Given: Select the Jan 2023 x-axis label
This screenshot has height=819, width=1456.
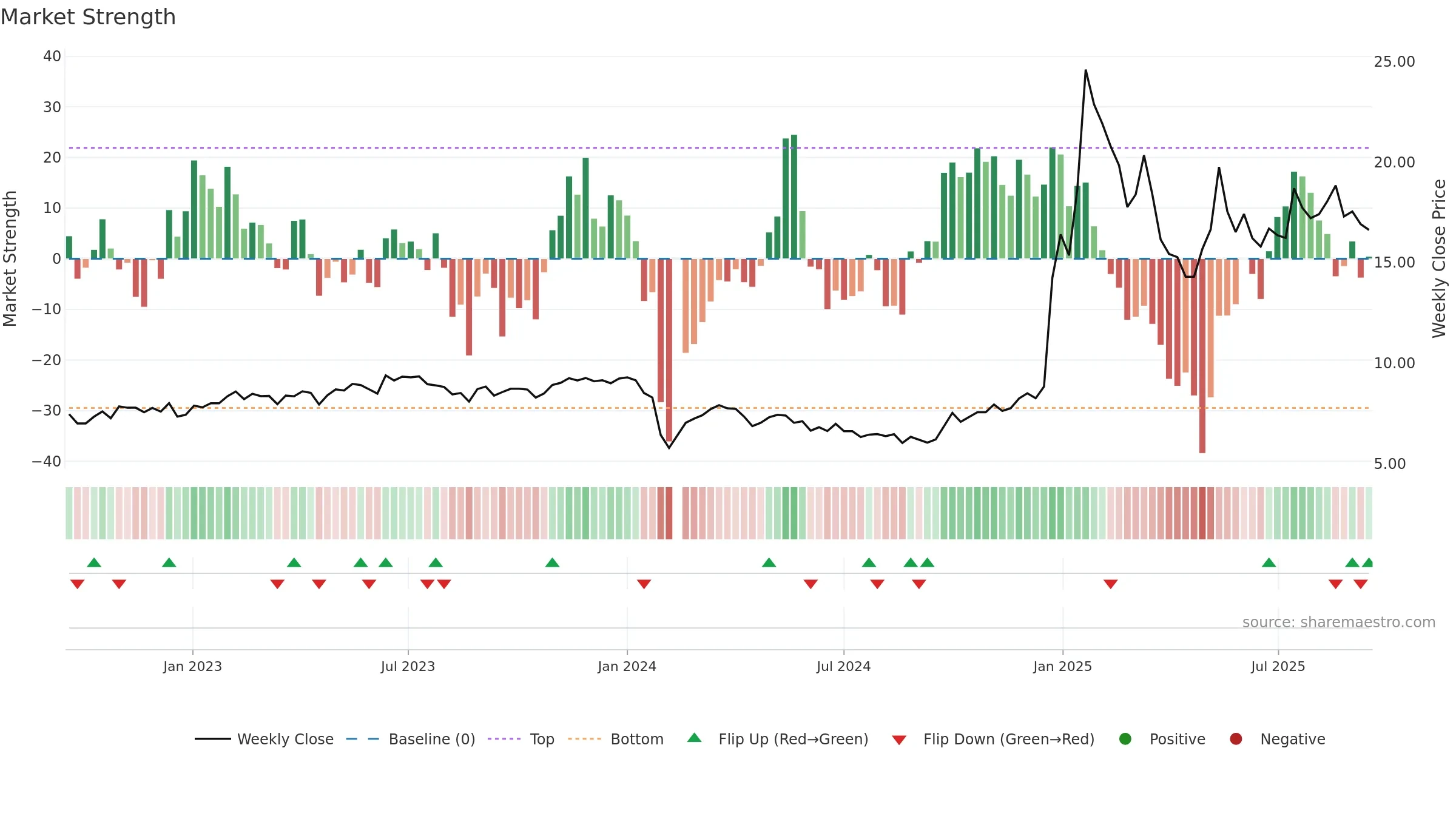Looking at the screenshot, I should tap(192, 666).
